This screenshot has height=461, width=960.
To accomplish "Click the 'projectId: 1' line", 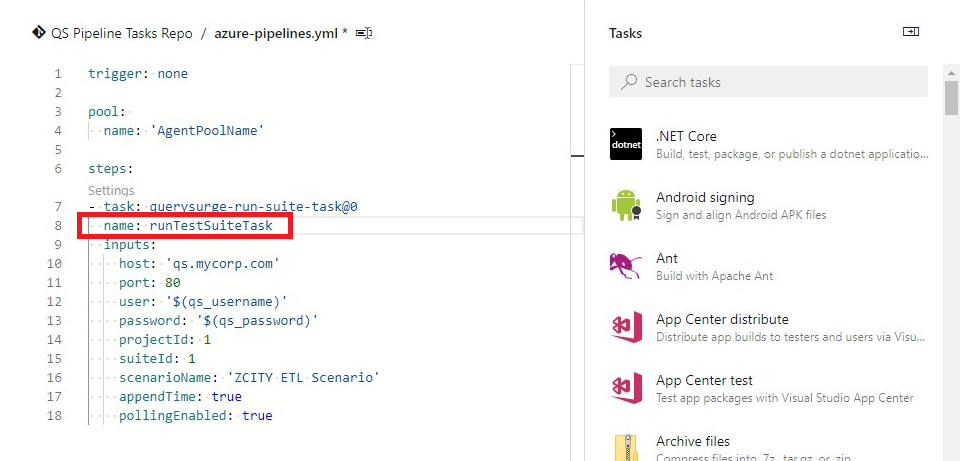I will pos(165,340).
